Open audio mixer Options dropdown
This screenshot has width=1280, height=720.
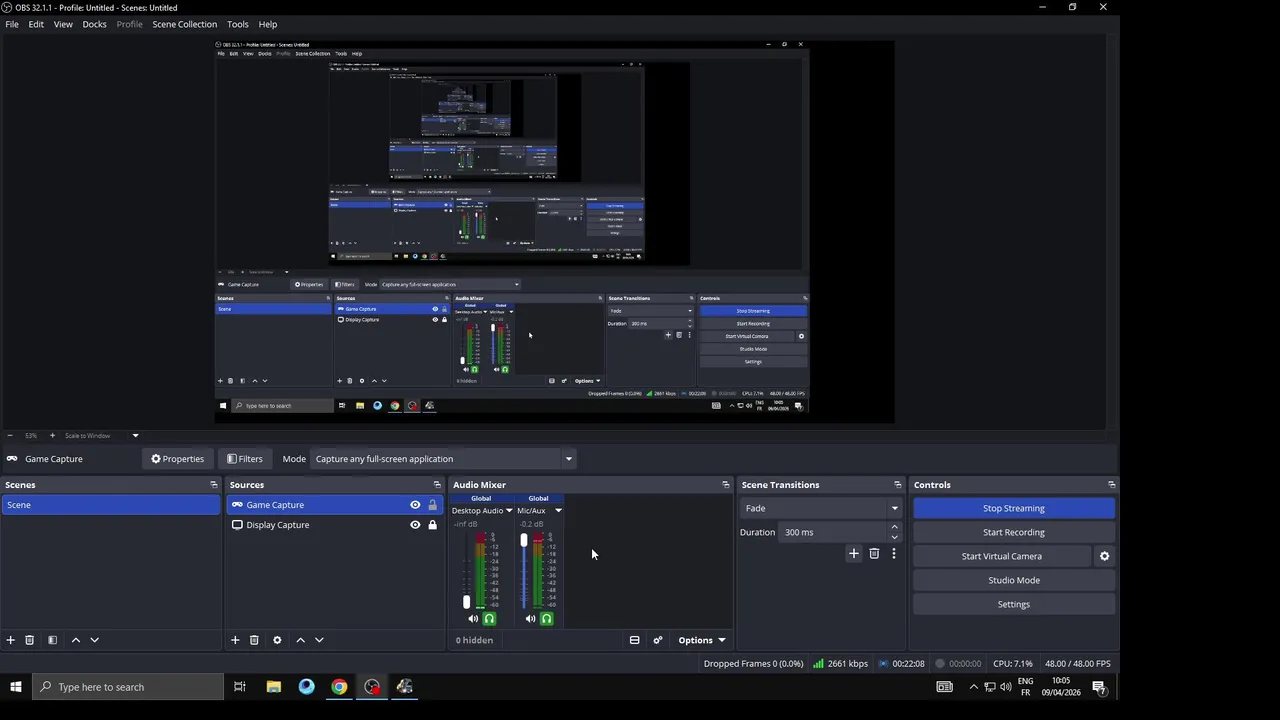701,640
